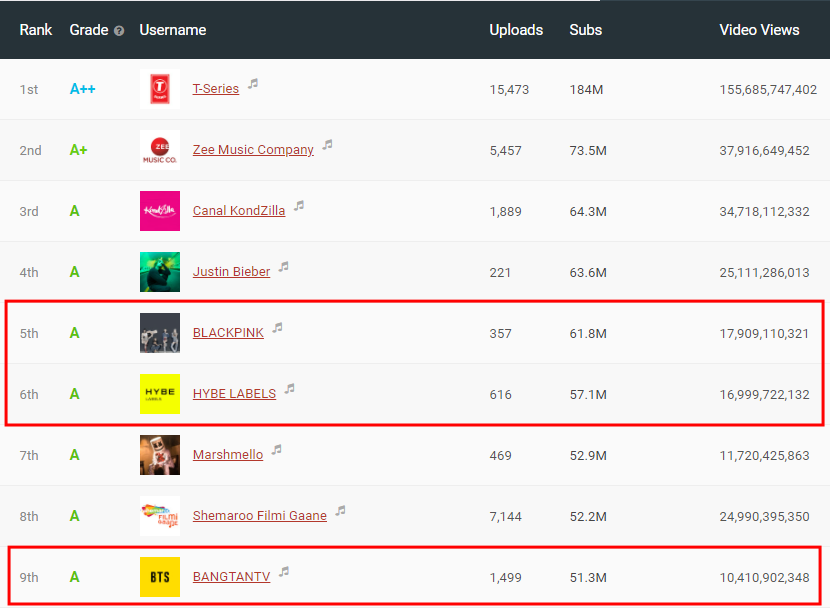Open the BANGTANTV channel link
The height and width of the screenshot is (608, 830).
click(x=231, y=577)
